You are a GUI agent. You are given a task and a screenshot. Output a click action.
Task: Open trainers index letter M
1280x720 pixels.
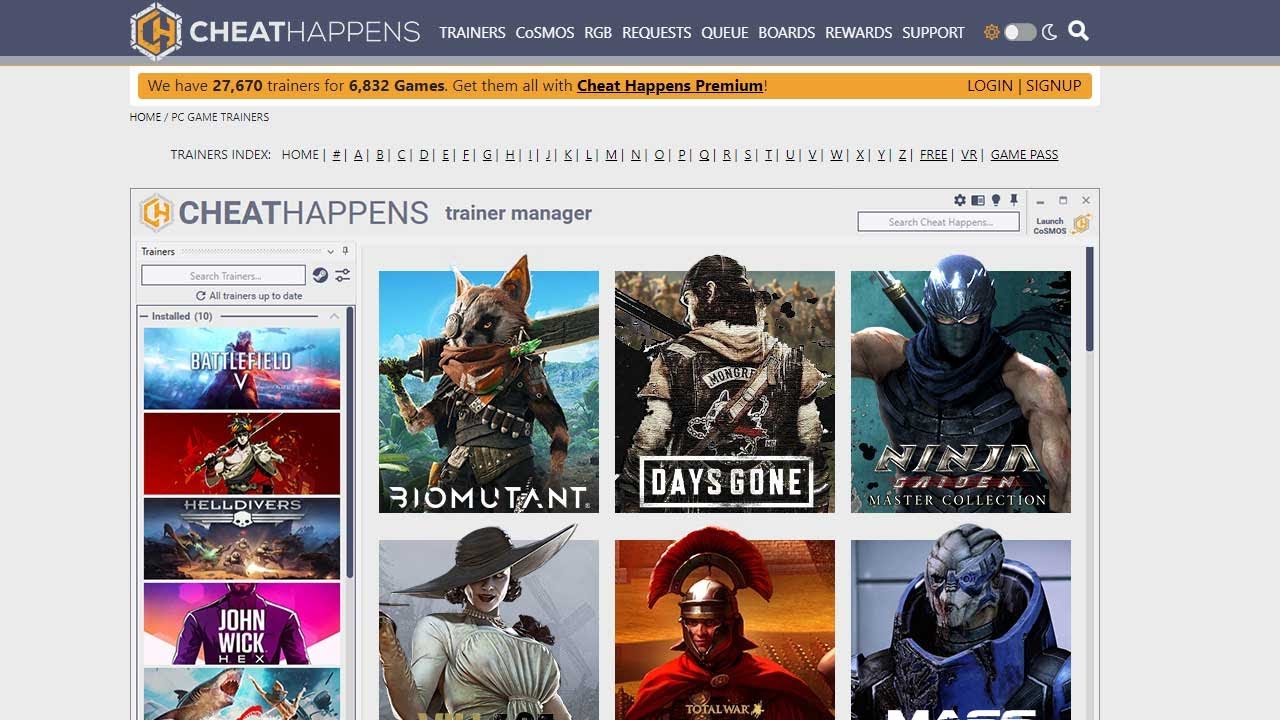pyautogui.click(x=611, y=155)
